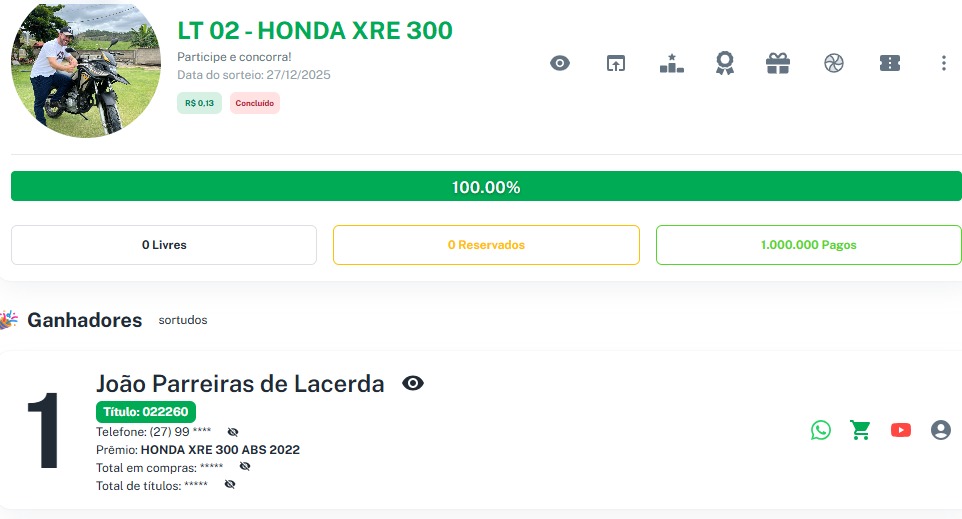Click the camera shutter icon
Image resolution: width=962 pixels, height=519 pixels.
(x=834, y=63)
